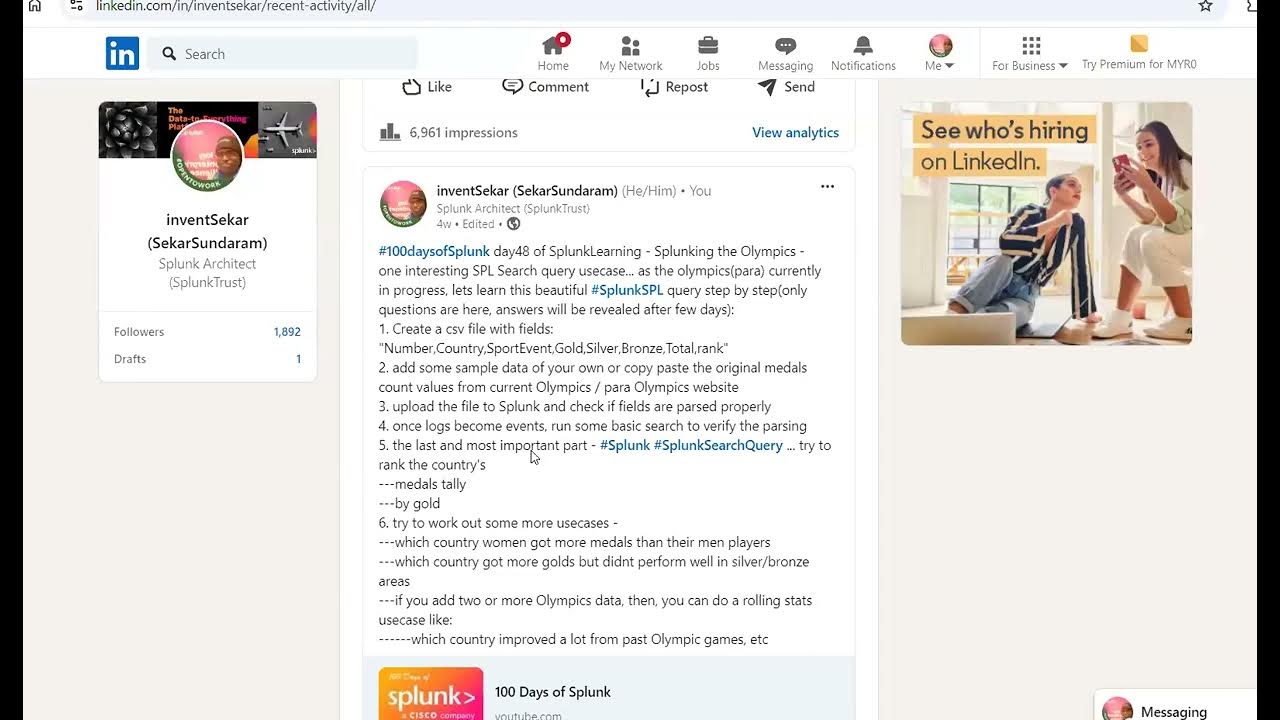The height and width of the screenshot is (720, 1280).
Task: Bookmark page with the star icon
Action: click(1205, 6)
